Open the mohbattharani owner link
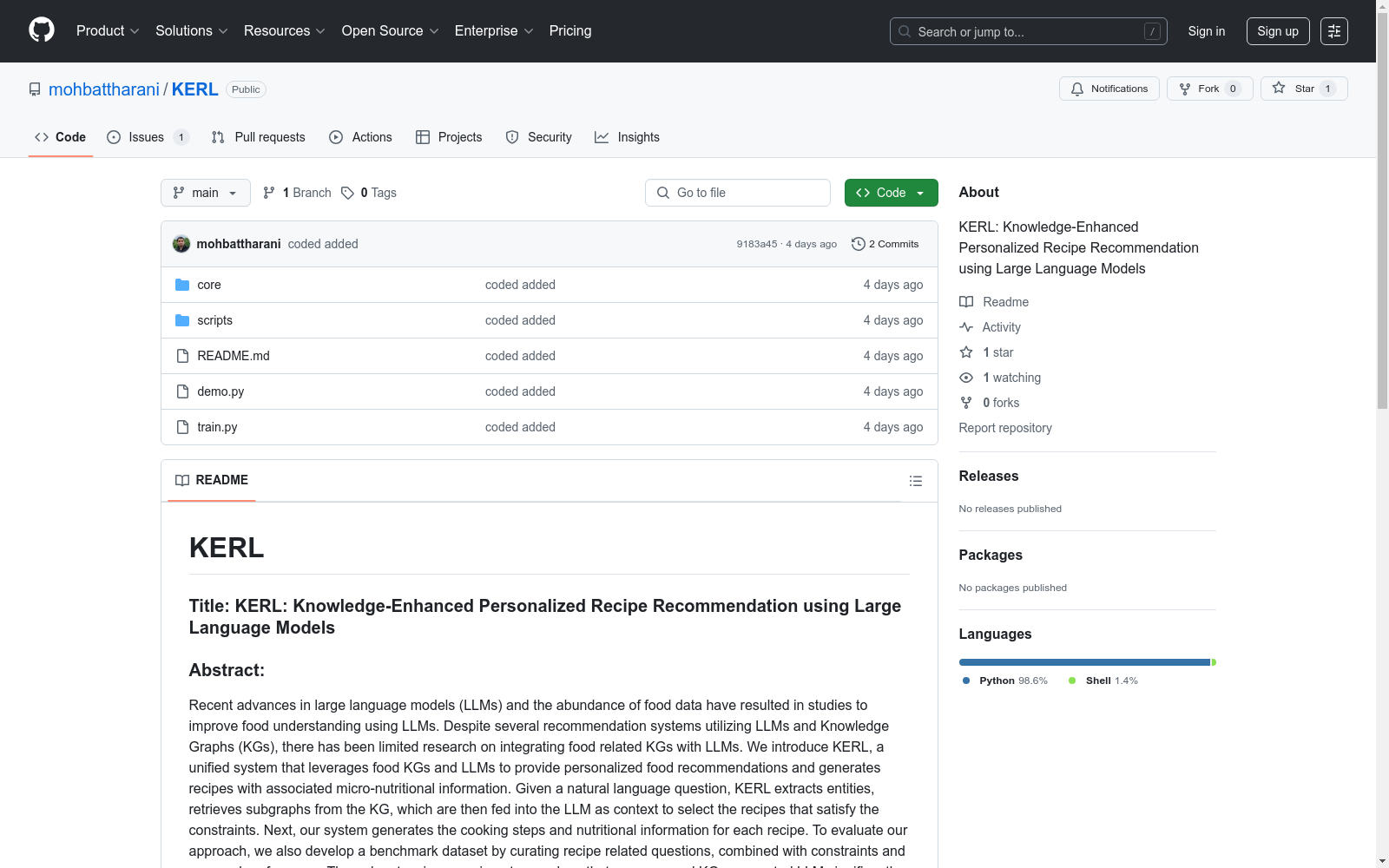 (104, 89)
